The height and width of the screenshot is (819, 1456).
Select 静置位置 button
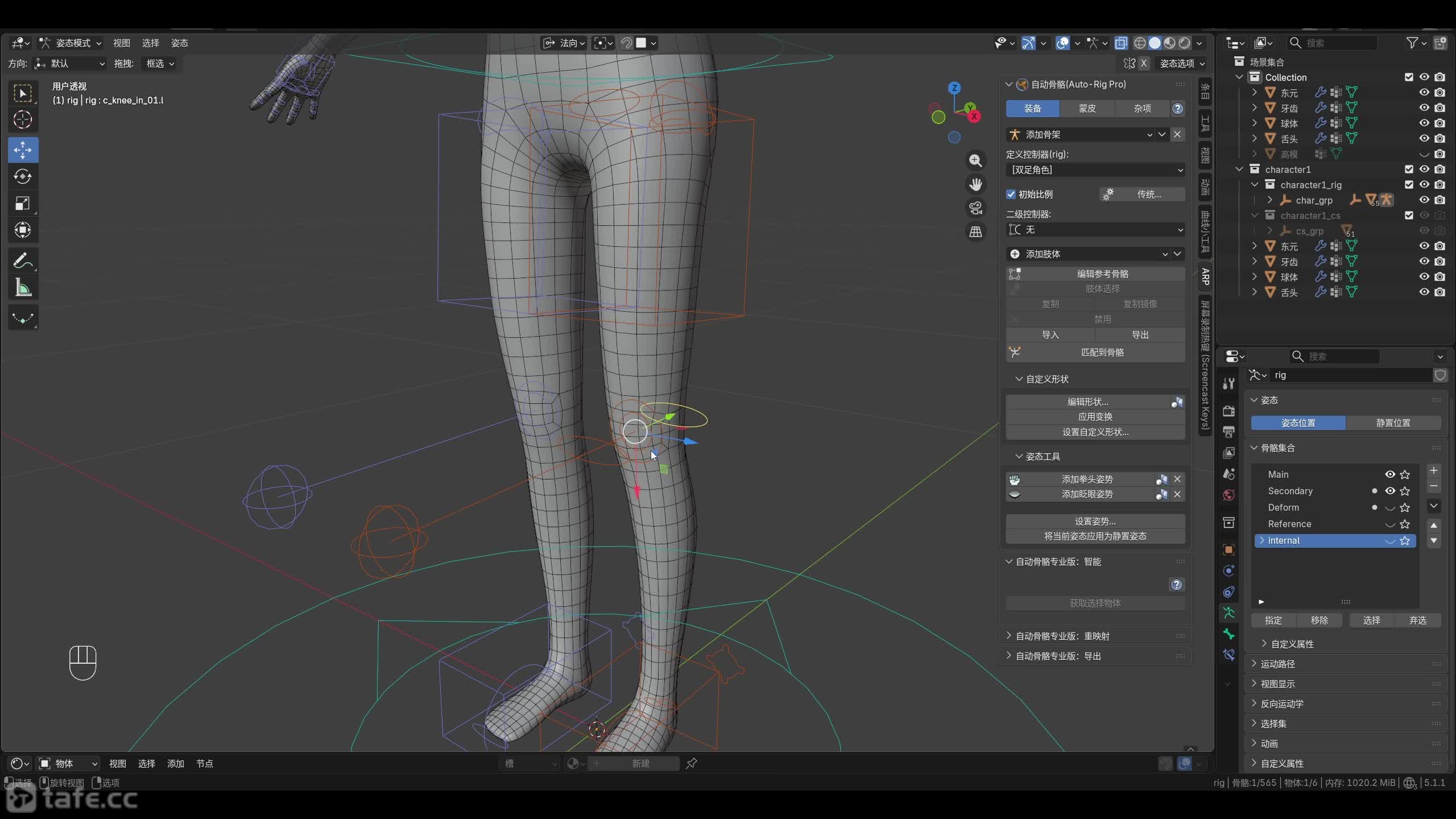point(1393,423)
